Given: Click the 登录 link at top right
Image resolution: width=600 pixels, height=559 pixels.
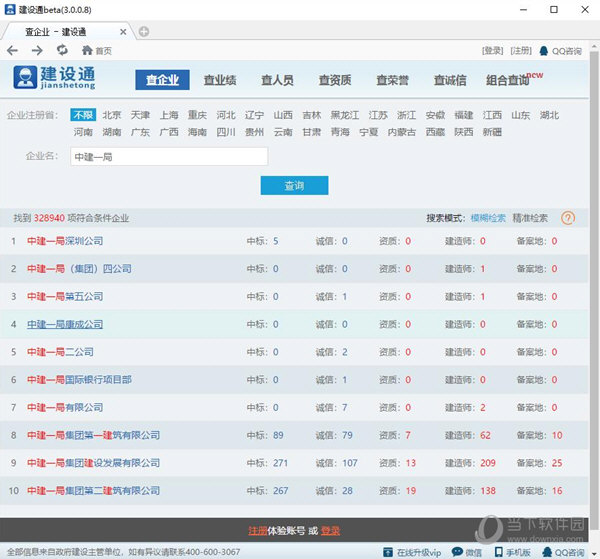Looking at the screenshot, I should [x=492, y=51].
